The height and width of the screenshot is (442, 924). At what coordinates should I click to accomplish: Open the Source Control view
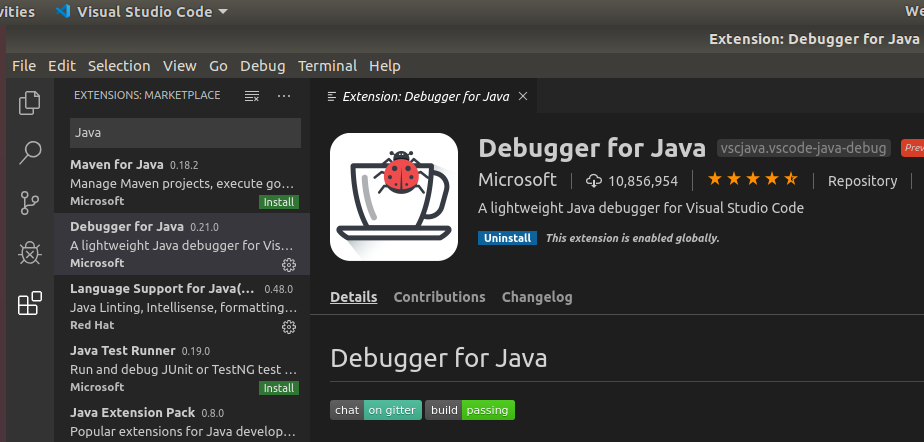click(29, 203)
